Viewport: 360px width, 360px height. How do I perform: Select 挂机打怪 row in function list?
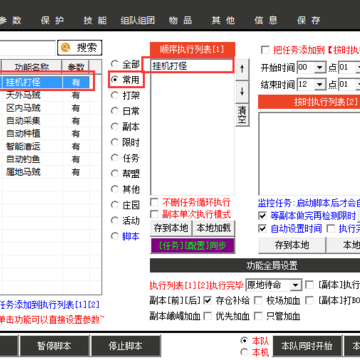(x=45, y=82)
